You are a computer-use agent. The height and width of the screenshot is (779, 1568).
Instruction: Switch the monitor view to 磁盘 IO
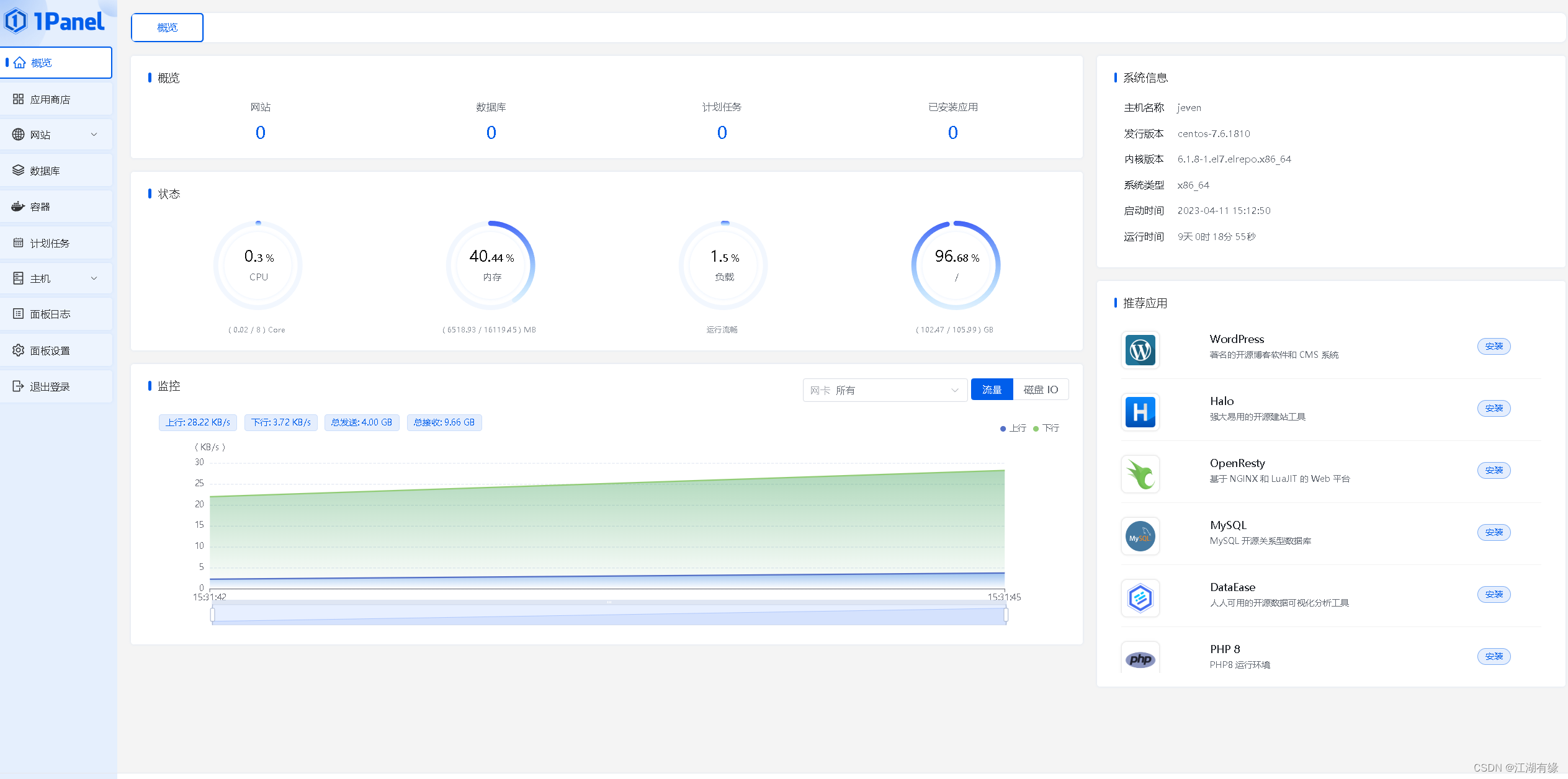click(1041, 389)
